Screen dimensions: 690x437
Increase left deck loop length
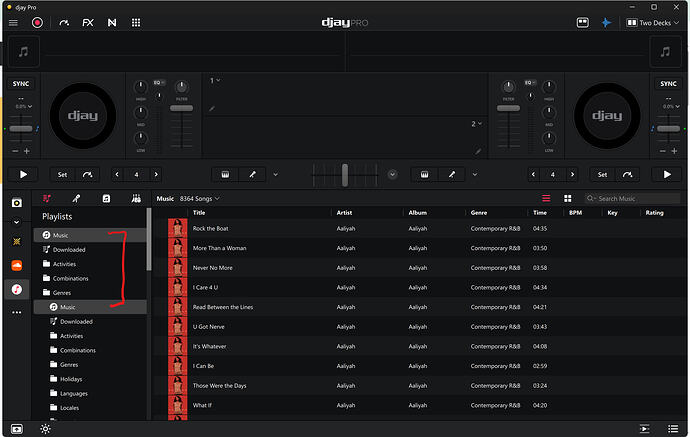(156, 175)
